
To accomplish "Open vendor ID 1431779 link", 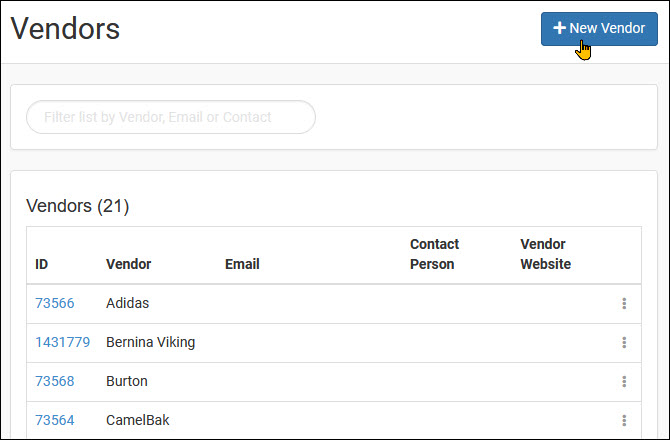I will 62,342.
